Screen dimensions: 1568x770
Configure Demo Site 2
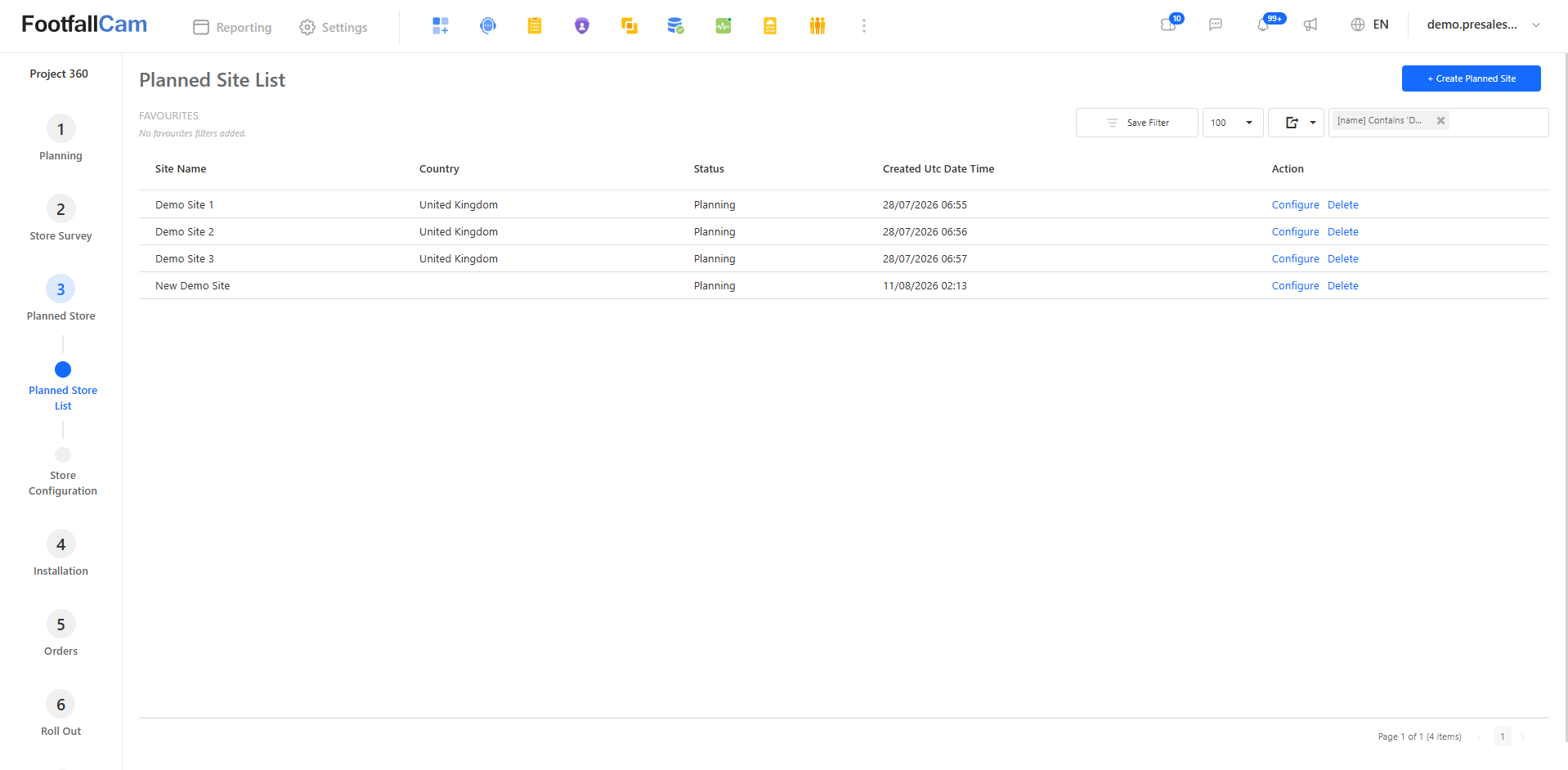(1295, 232)
